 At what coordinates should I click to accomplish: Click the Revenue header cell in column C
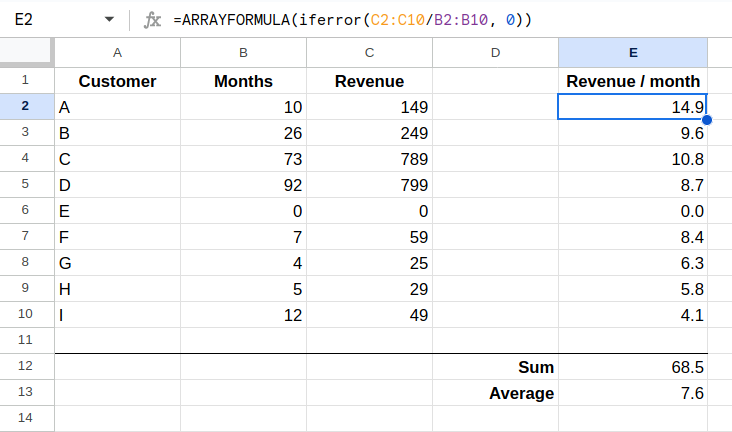click(x=370, y=81)
